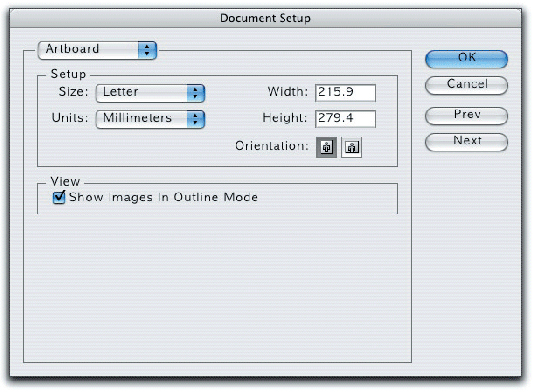Open the Artboard section dropdown
The width and height of the screenshot is (533, 392).
[x=97, y=50]
